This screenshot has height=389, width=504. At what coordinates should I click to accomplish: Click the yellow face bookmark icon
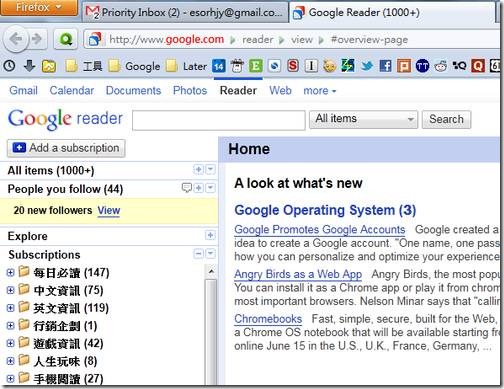(329, 66)
